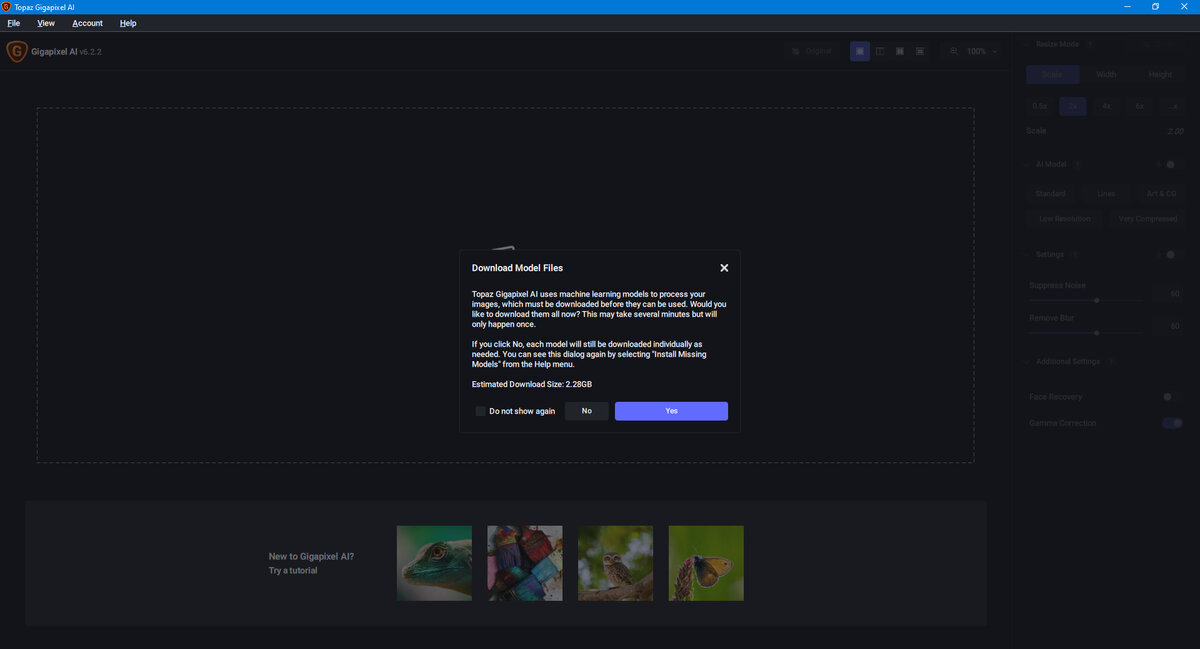
Task: Open the Account menu
Action: (87, 23)
